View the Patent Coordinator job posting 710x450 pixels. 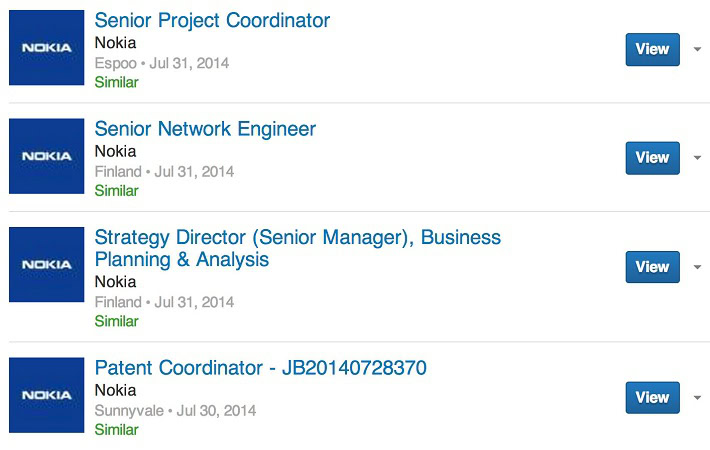tap(652, 397)
